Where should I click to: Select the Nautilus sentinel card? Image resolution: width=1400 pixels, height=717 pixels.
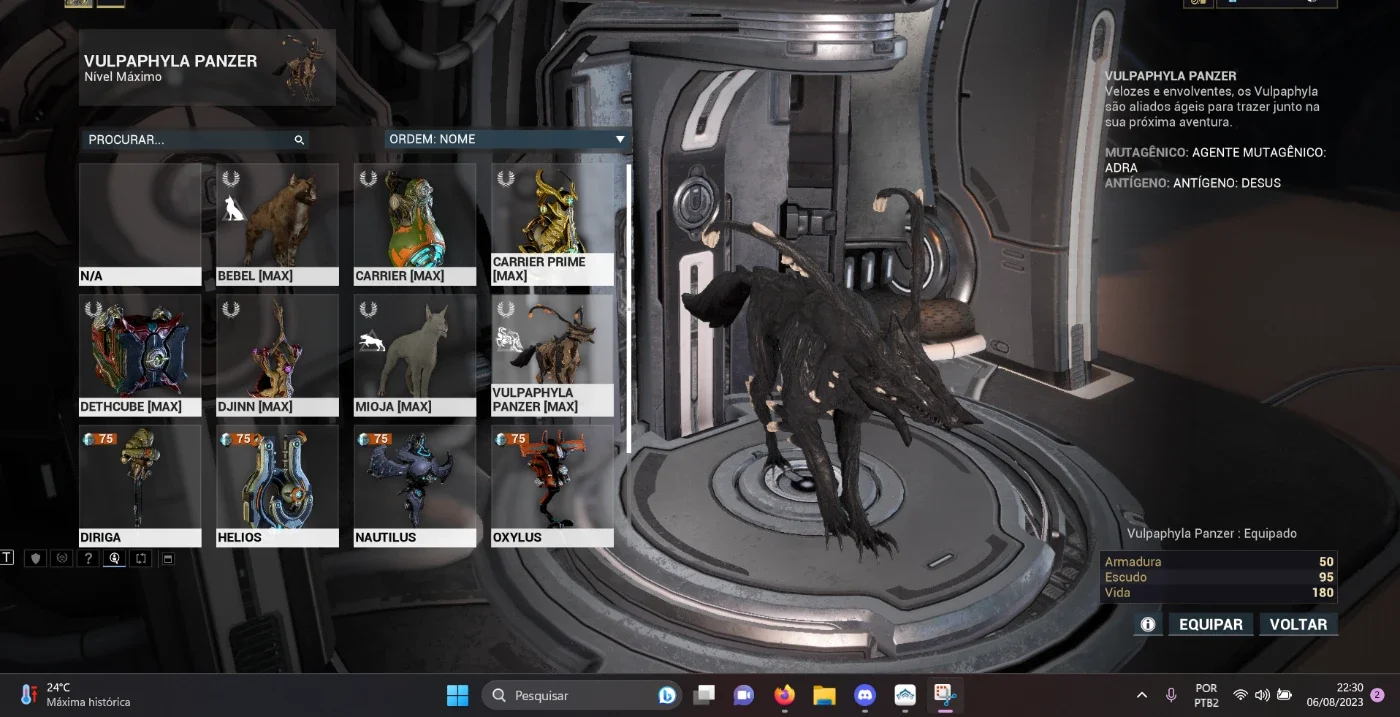tap(415, 486)
